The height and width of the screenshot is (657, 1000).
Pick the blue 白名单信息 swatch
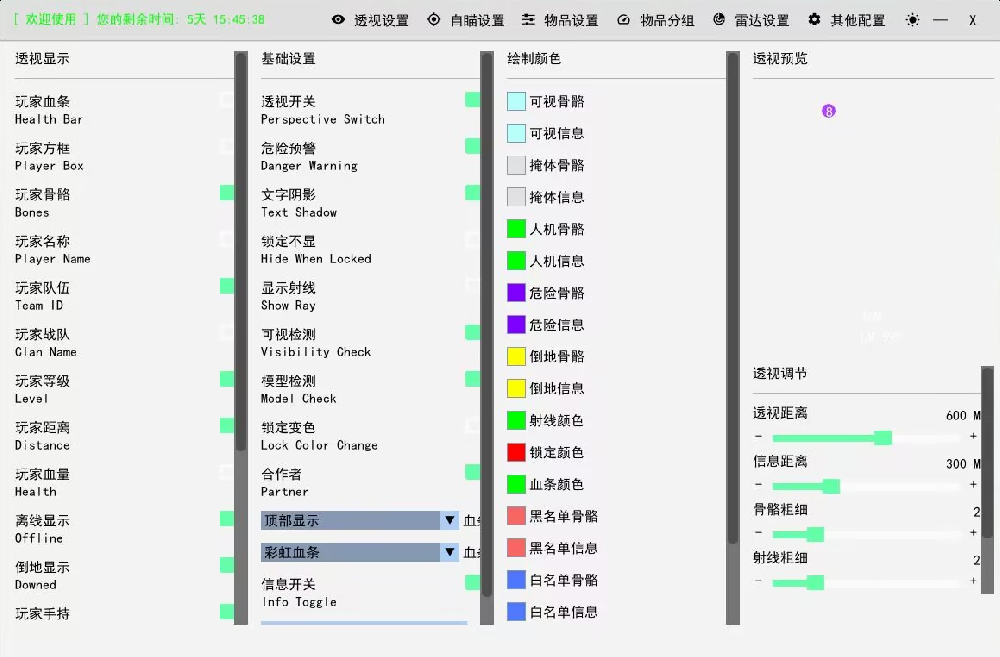tap(516, 612)
